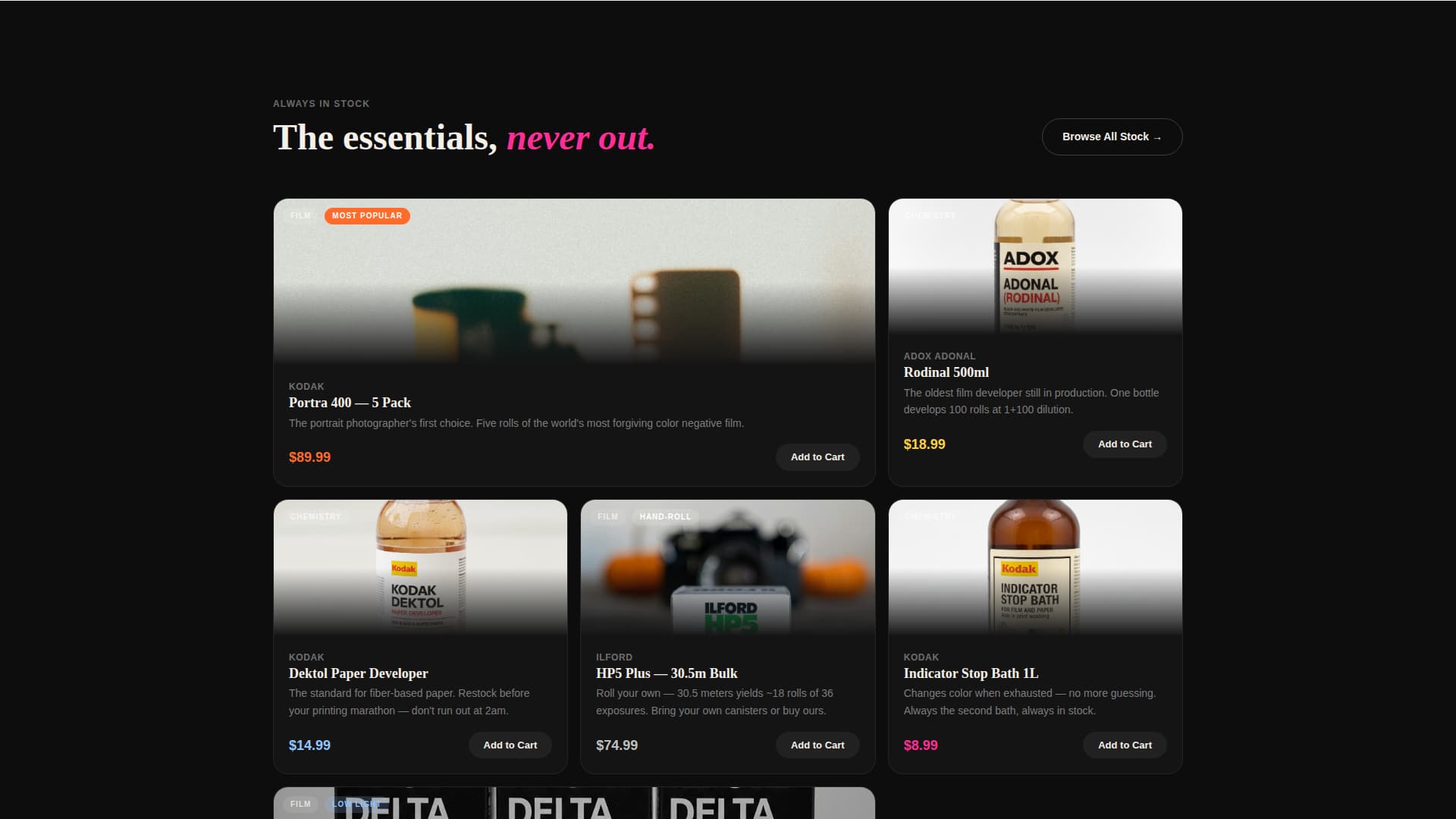Open the Portra 400 film product image
The height and width of the screenshot is (819, 1456).
coord(574,281)
